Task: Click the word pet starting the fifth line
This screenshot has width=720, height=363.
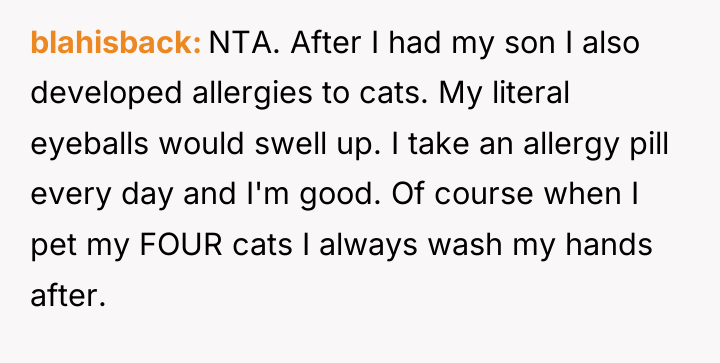Action: click(54, 247)
